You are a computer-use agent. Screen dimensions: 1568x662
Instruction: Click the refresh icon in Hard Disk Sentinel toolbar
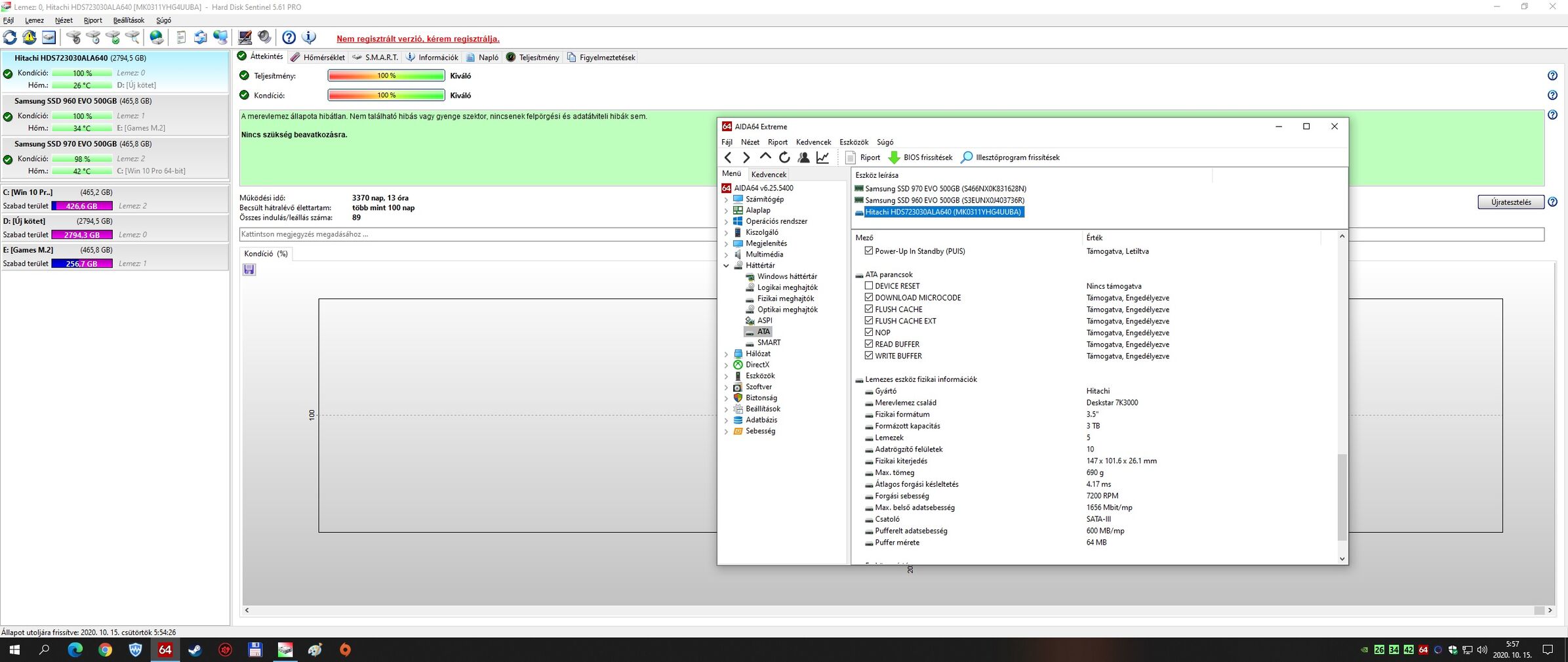tap(10, 37)
